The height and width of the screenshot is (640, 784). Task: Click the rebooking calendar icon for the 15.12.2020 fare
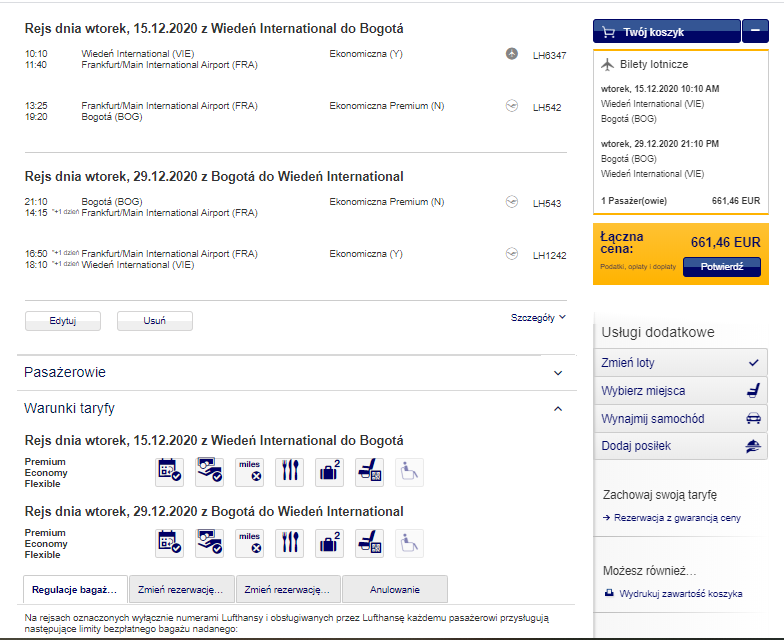coord(170,472)
